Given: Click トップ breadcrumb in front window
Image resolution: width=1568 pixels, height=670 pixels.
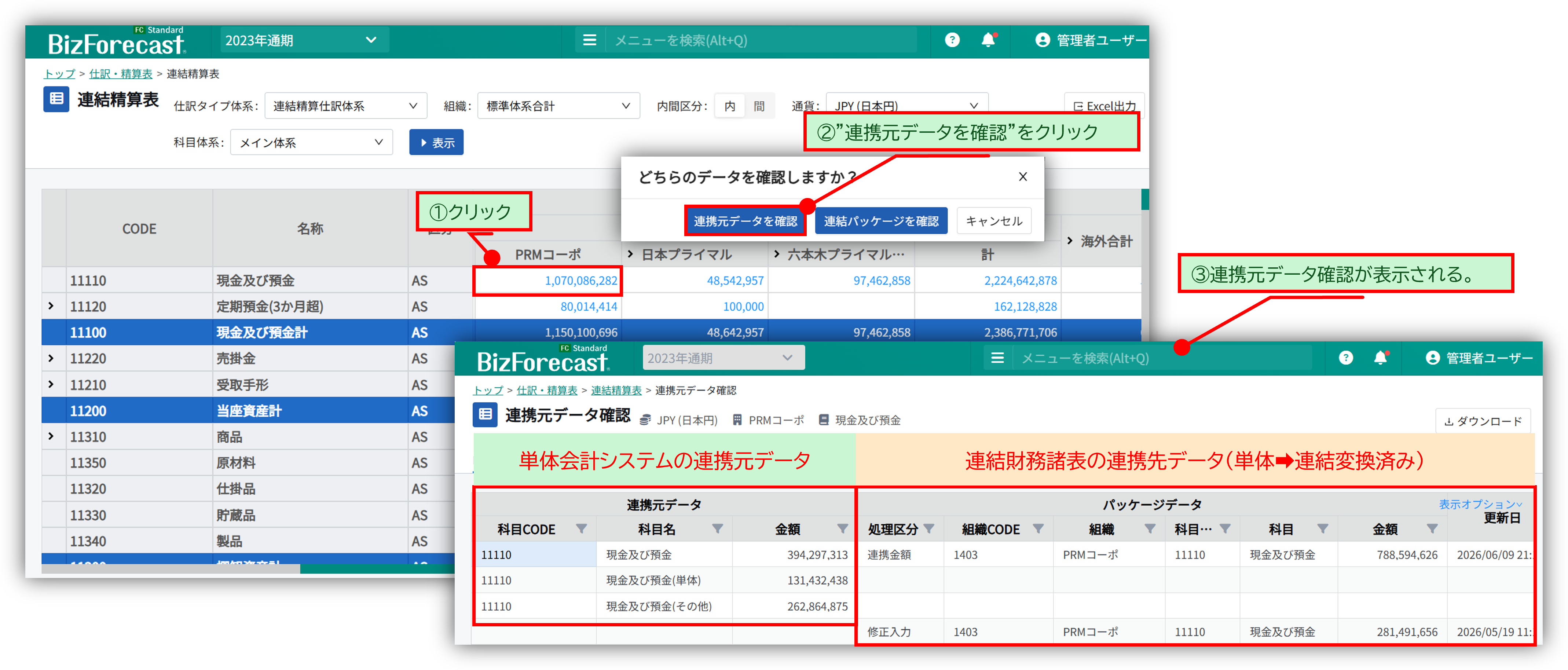Looking at the screenshot, I should pyautogui.click(x=488, y=390).
